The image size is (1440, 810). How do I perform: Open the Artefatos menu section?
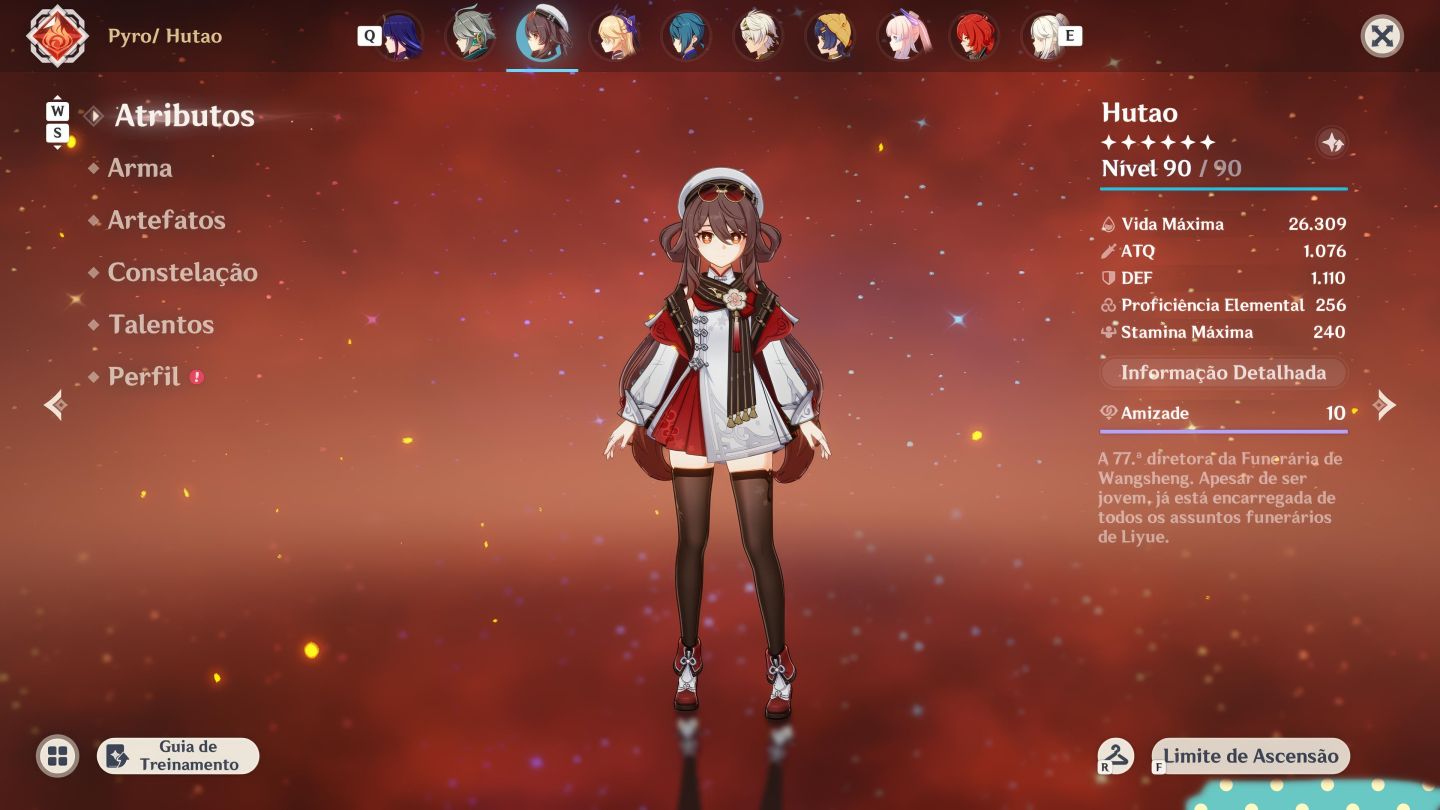pyautogui.click(x=166, y=220)
